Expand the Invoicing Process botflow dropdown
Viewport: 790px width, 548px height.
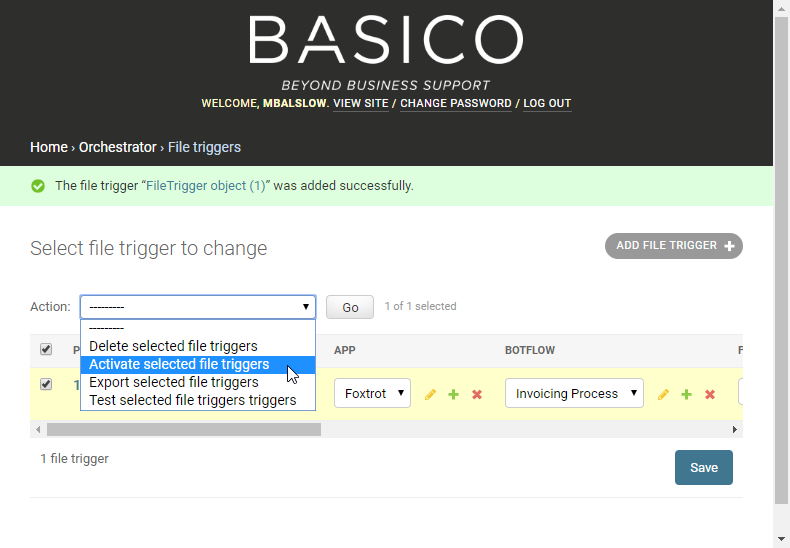point(574,393)
